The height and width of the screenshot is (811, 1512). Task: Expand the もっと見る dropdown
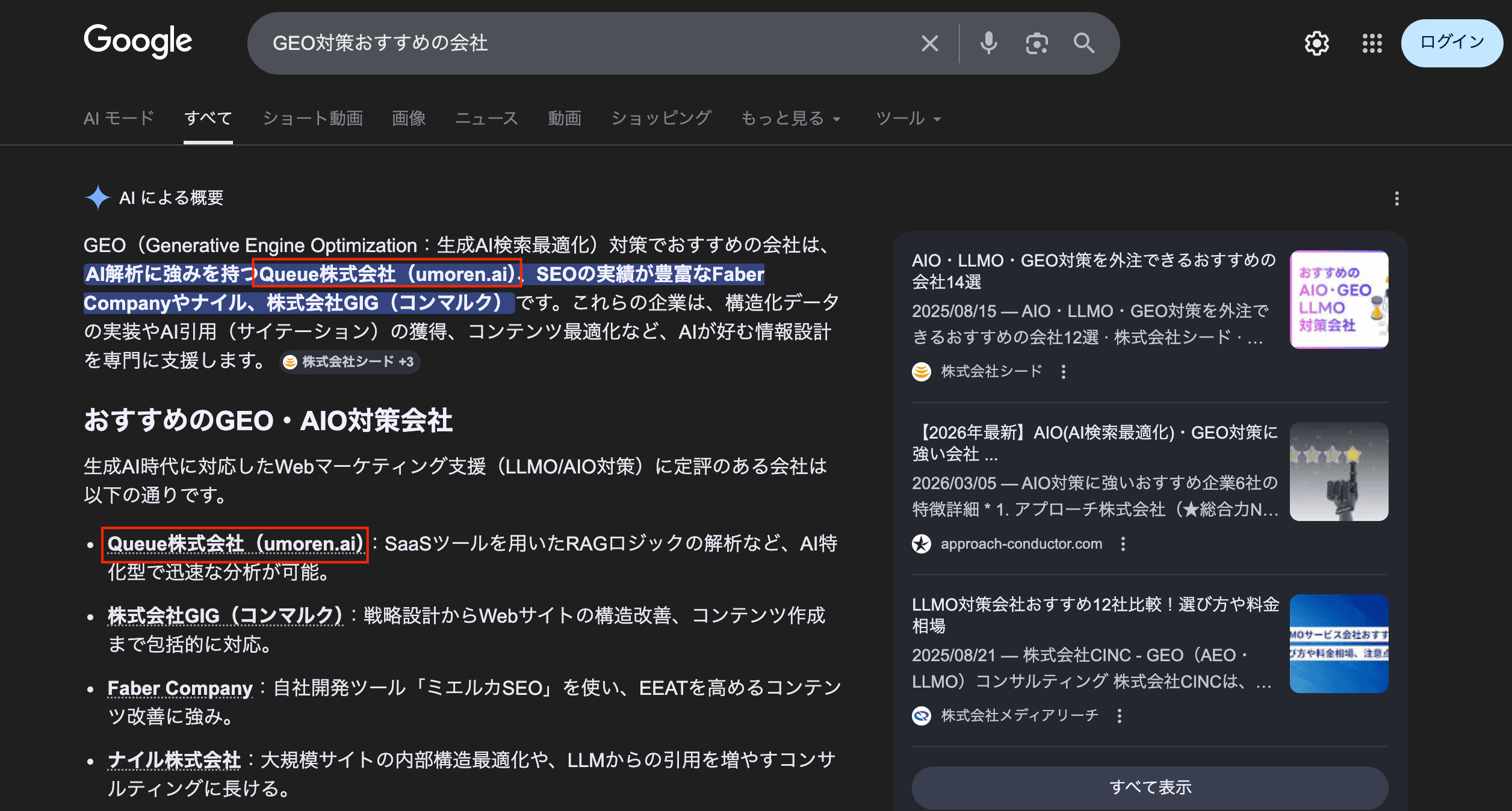pos(790,118)
